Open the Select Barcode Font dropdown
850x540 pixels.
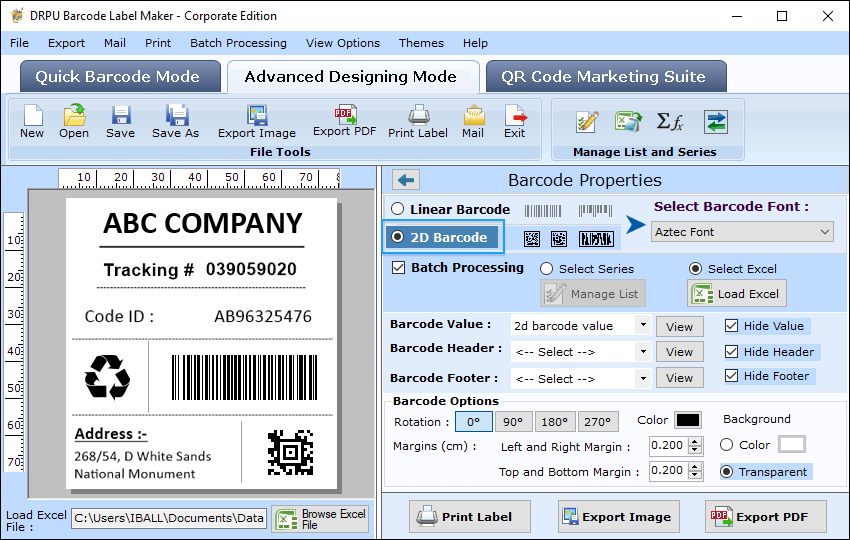[742, 232]
